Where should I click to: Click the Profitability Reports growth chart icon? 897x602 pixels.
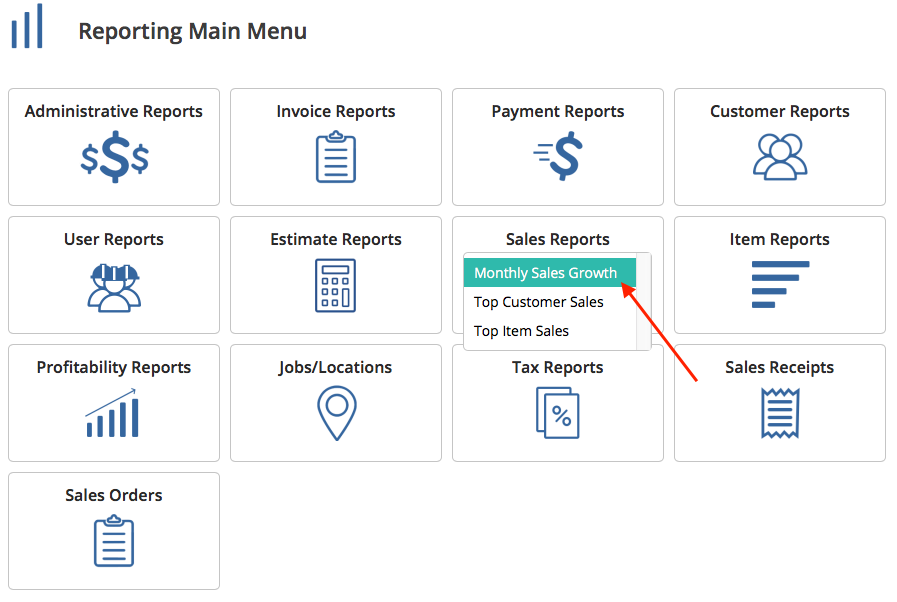click(113, 414)
